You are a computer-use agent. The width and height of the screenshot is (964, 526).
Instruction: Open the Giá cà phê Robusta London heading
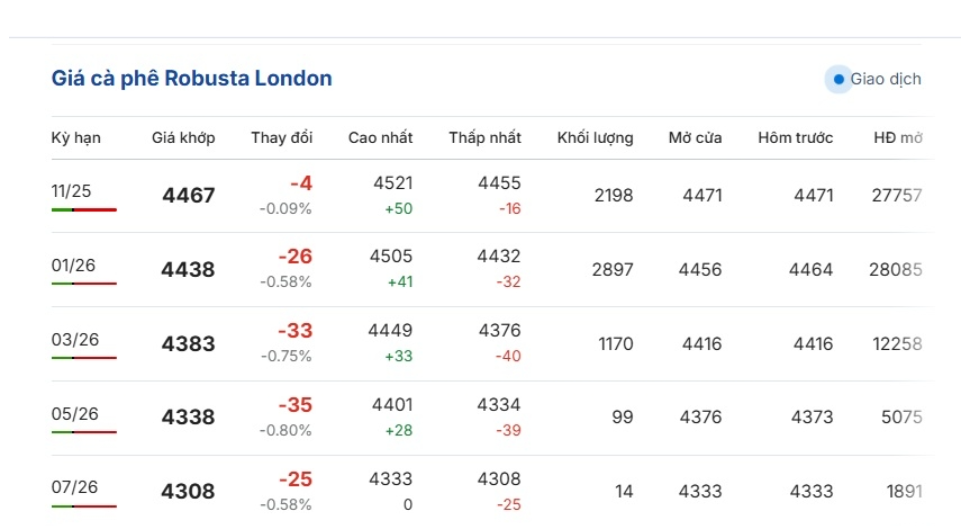[x=192, y=78]
